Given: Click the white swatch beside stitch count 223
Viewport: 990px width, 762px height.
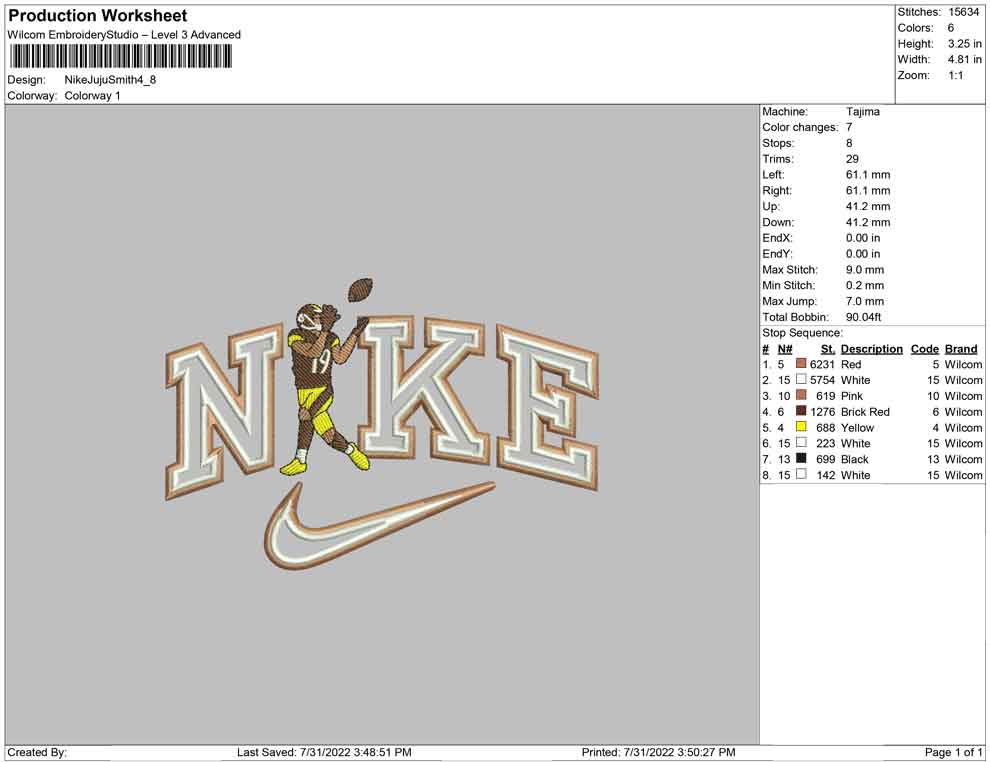Looking at the screenshot, I should tap(801, 443).
